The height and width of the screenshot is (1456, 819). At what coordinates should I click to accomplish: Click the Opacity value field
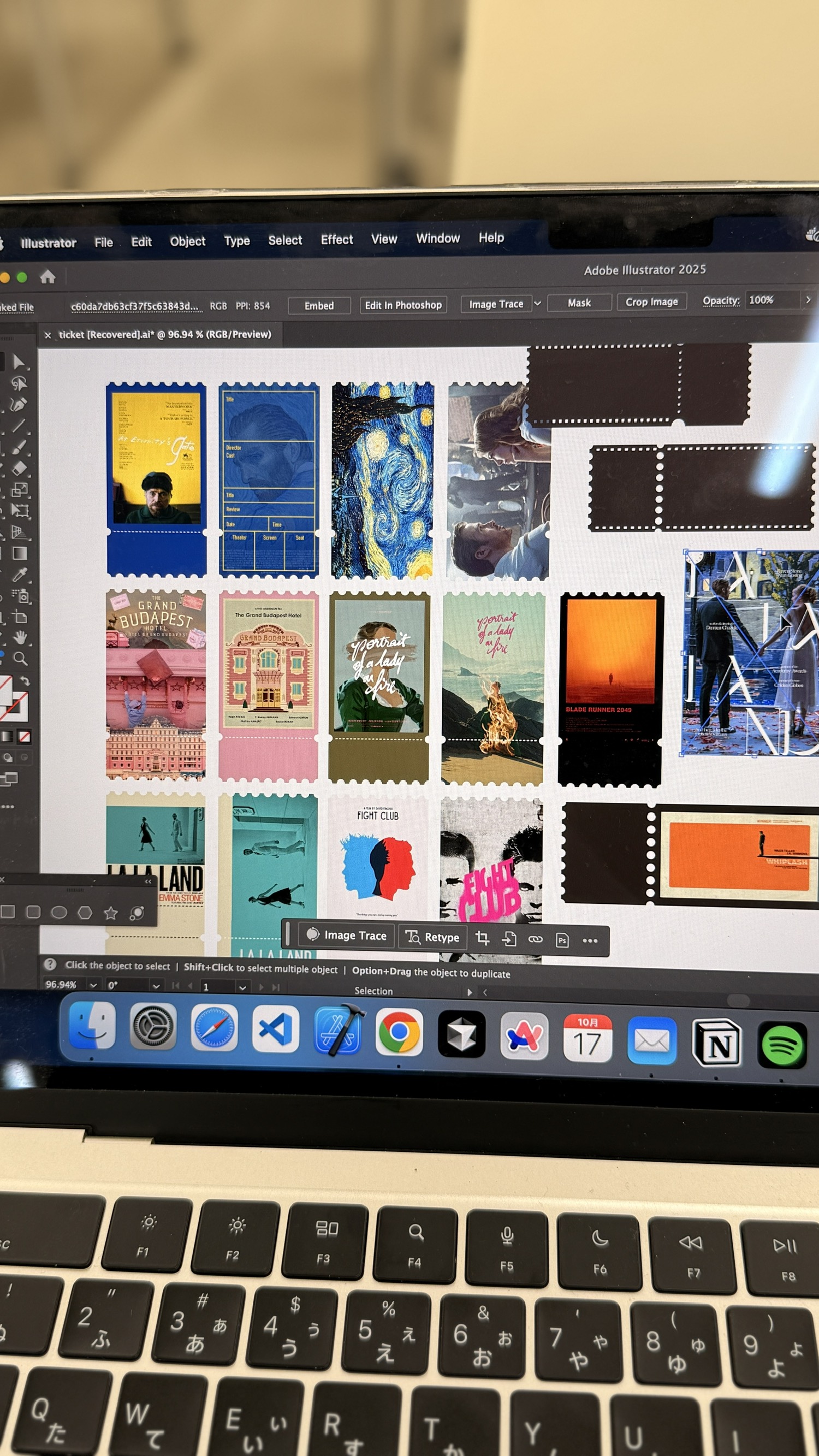771,300
